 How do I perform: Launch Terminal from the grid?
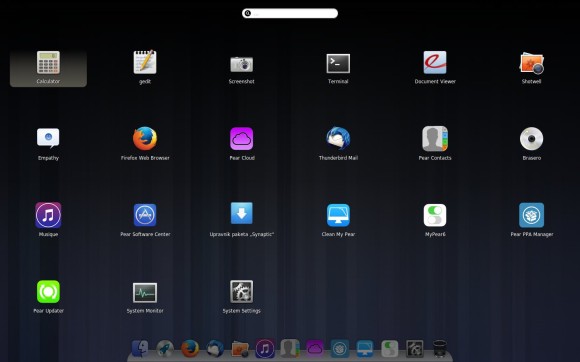pos(338,64)
